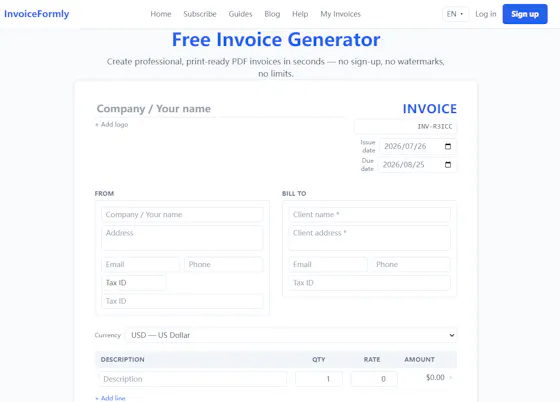The width and height of the screenshot is (560, 402).
Task: Click the RATE field showing 0
Action: click(374, 379)
